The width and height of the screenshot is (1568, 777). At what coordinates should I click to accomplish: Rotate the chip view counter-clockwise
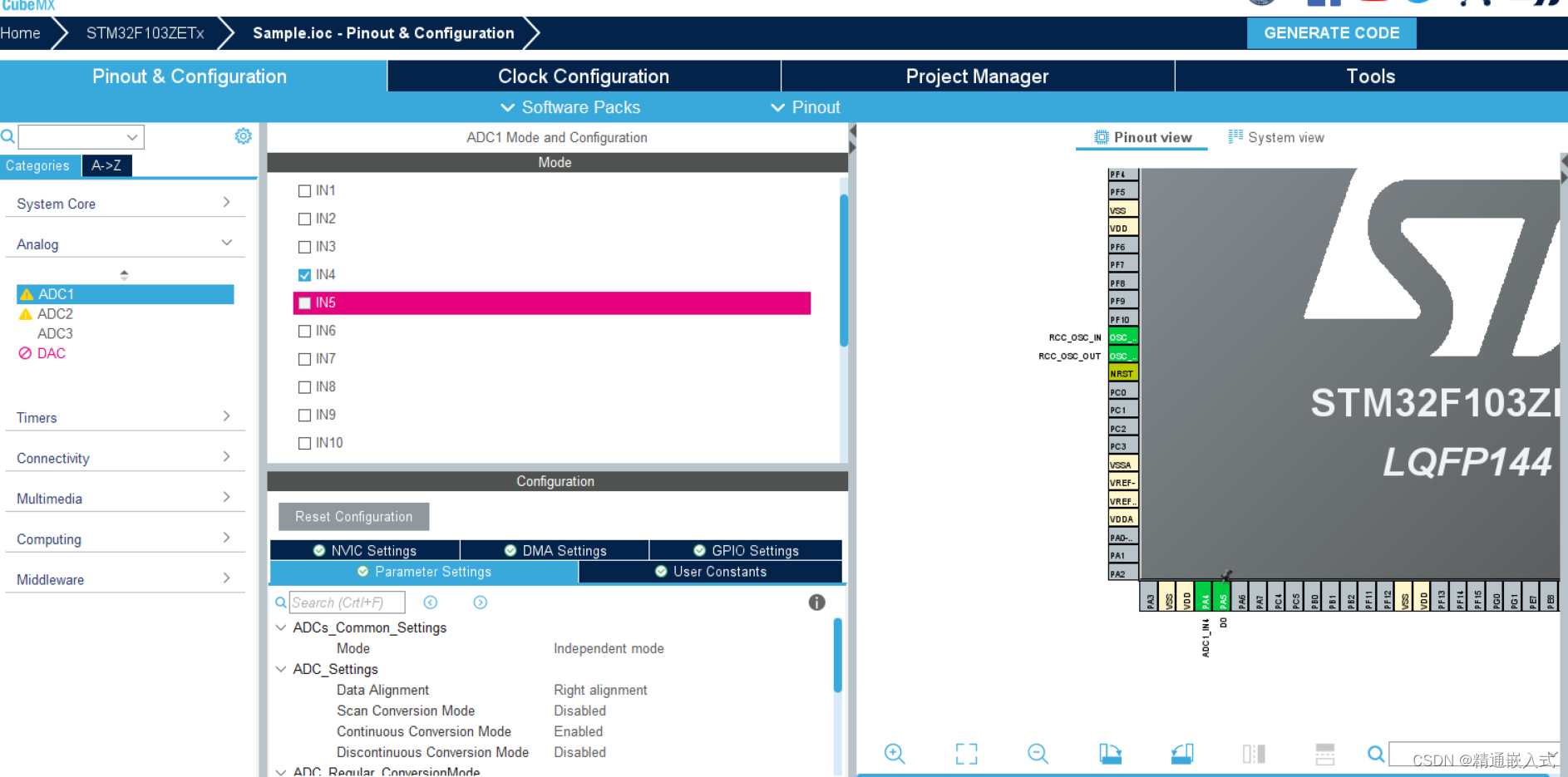[1182, 754]
